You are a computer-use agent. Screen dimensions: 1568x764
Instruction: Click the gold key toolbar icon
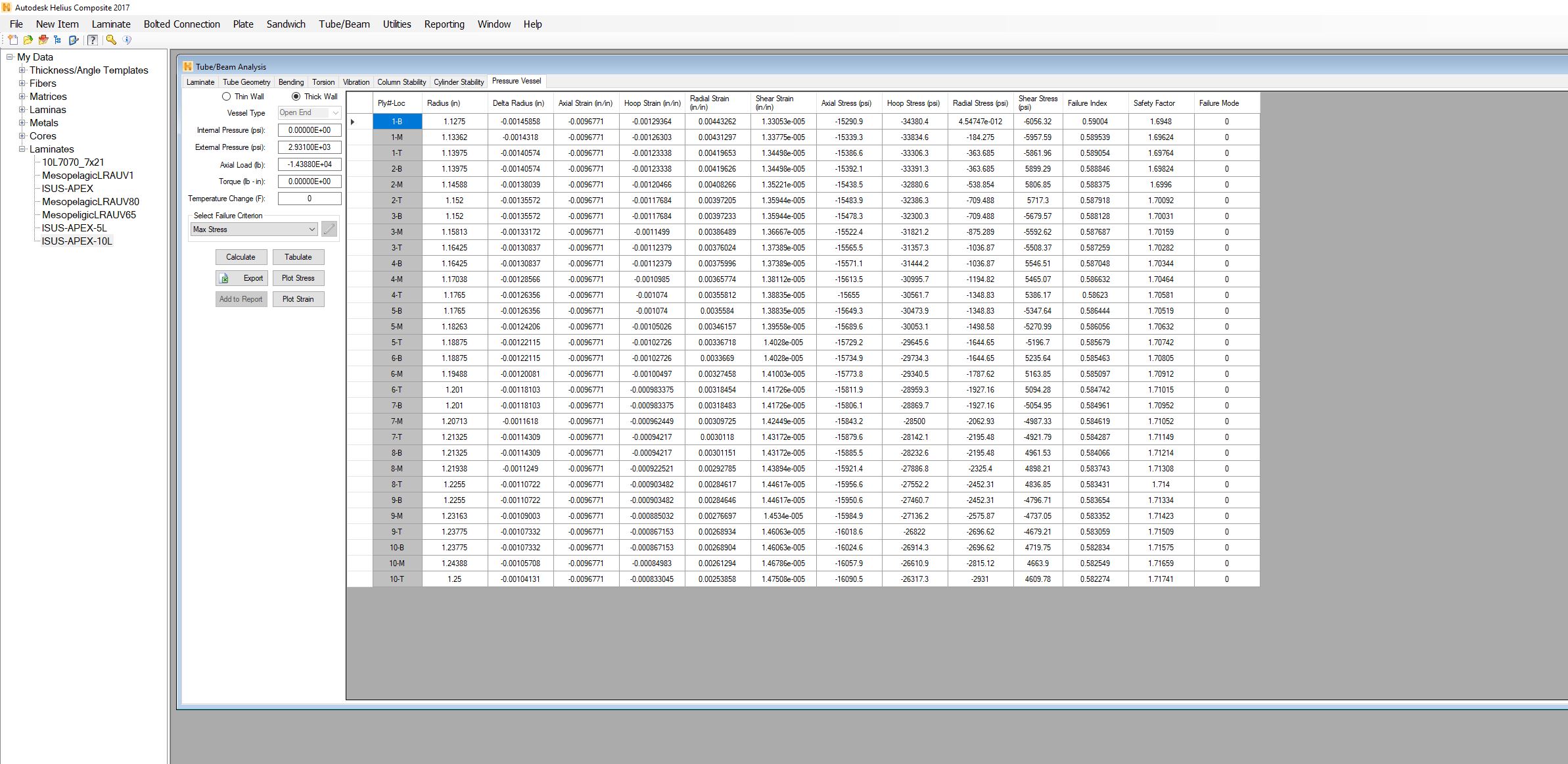[x=111, y=40]
